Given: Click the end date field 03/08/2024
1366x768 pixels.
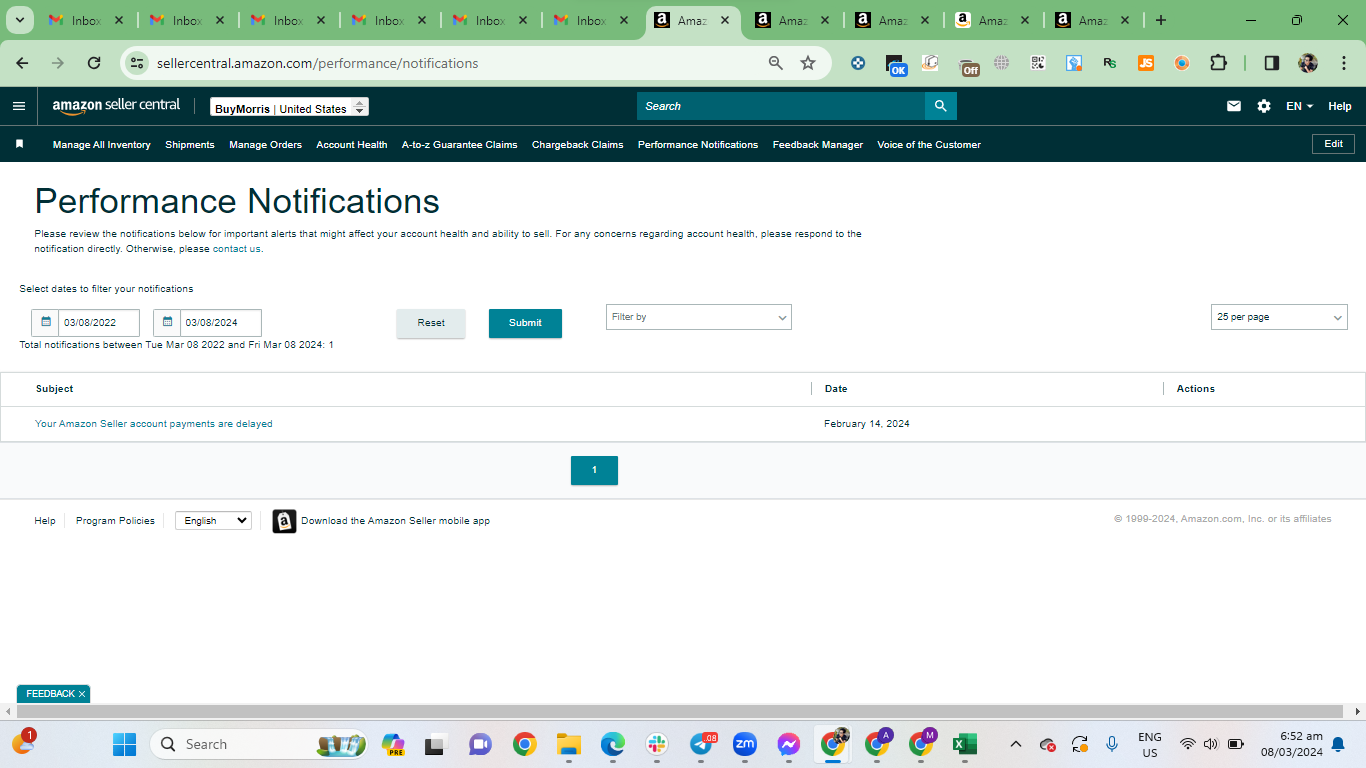Looking at the screenshot, I should click(x=221, y=323).
